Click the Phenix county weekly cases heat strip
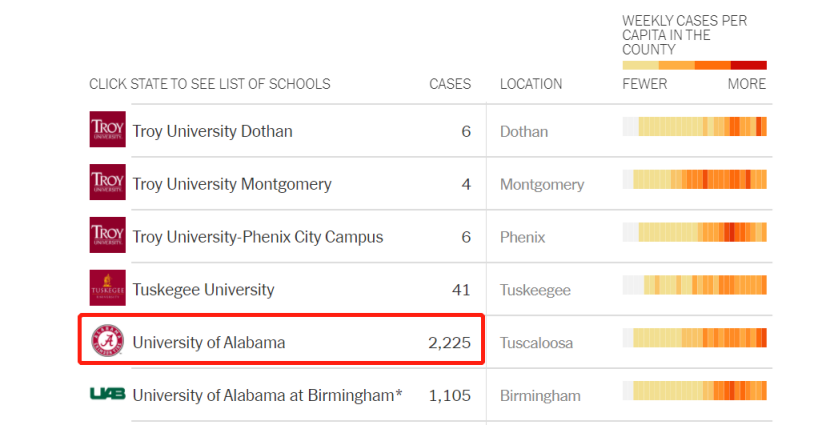 694,232
